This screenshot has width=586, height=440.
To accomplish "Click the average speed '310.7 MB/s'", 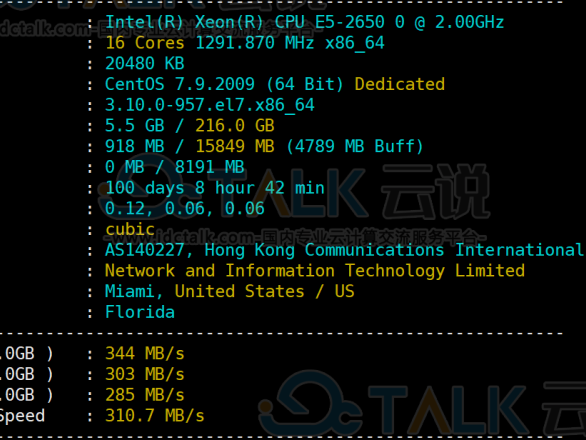I will [x=155, y=416].
